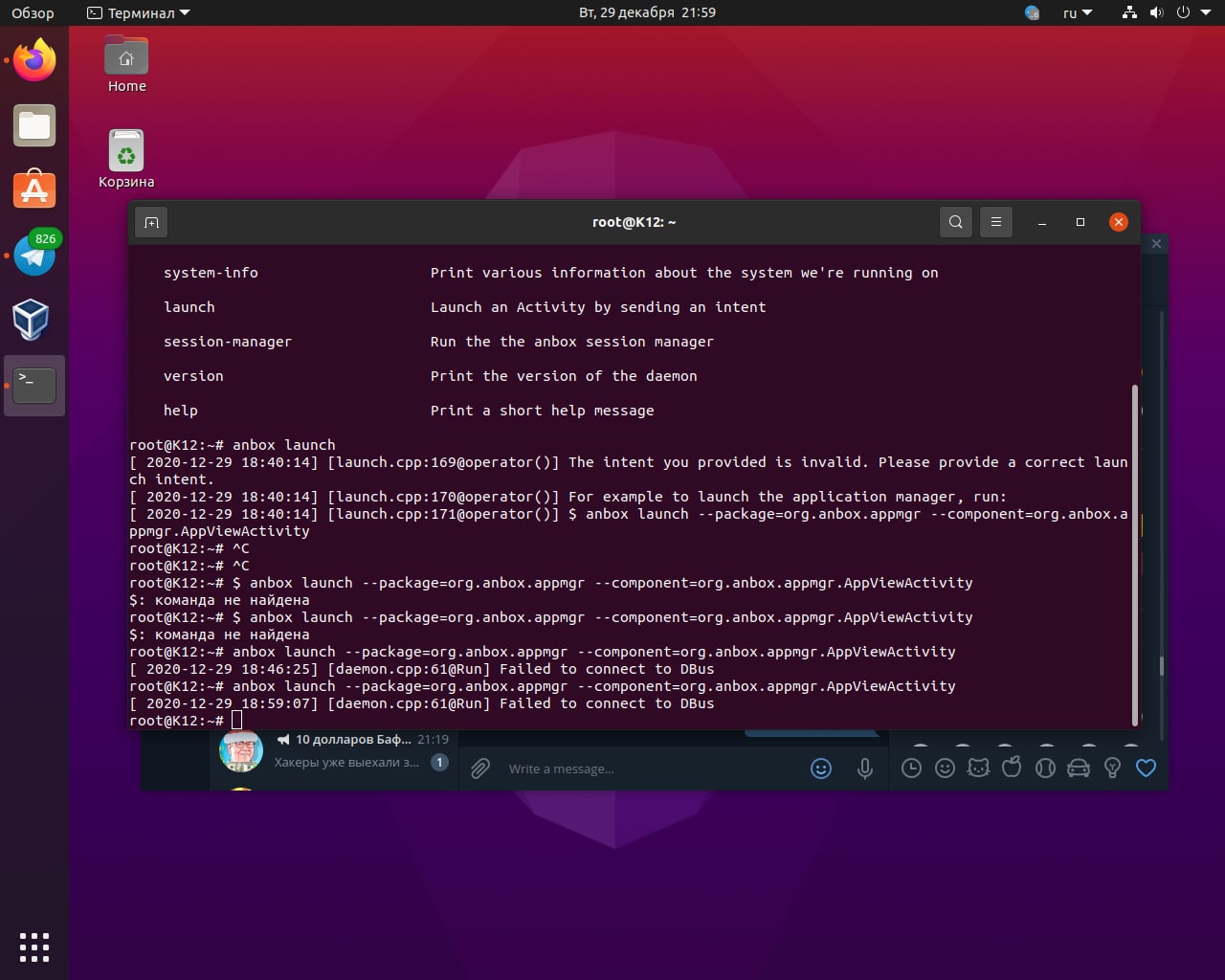Screen dimensions: 1225x980
Task: Expand the system menu arrow
Action: (1206, 13)
